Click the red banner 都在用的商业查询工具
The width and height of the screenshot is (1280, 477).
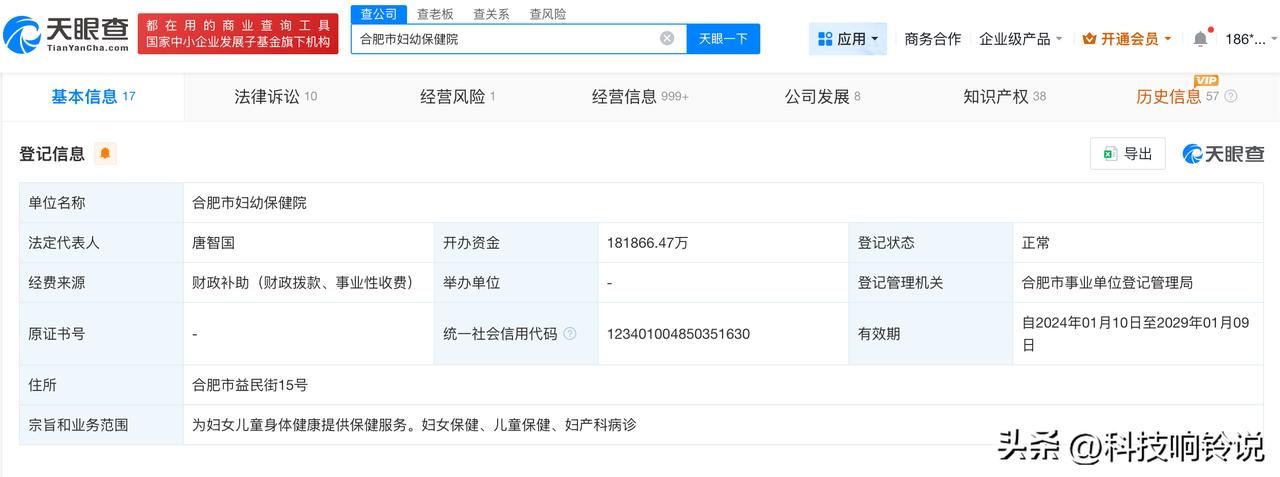pos(238,34)
